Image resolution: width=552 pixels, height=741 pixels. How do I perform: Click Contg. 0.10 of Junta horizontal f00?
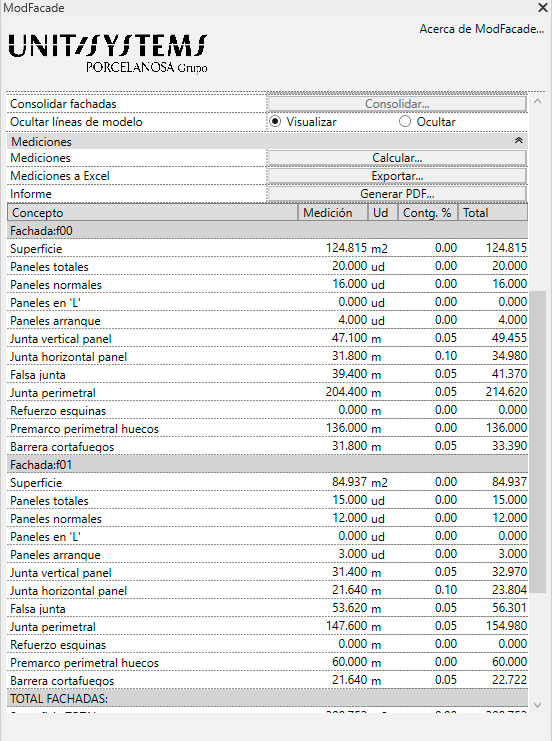446,356
